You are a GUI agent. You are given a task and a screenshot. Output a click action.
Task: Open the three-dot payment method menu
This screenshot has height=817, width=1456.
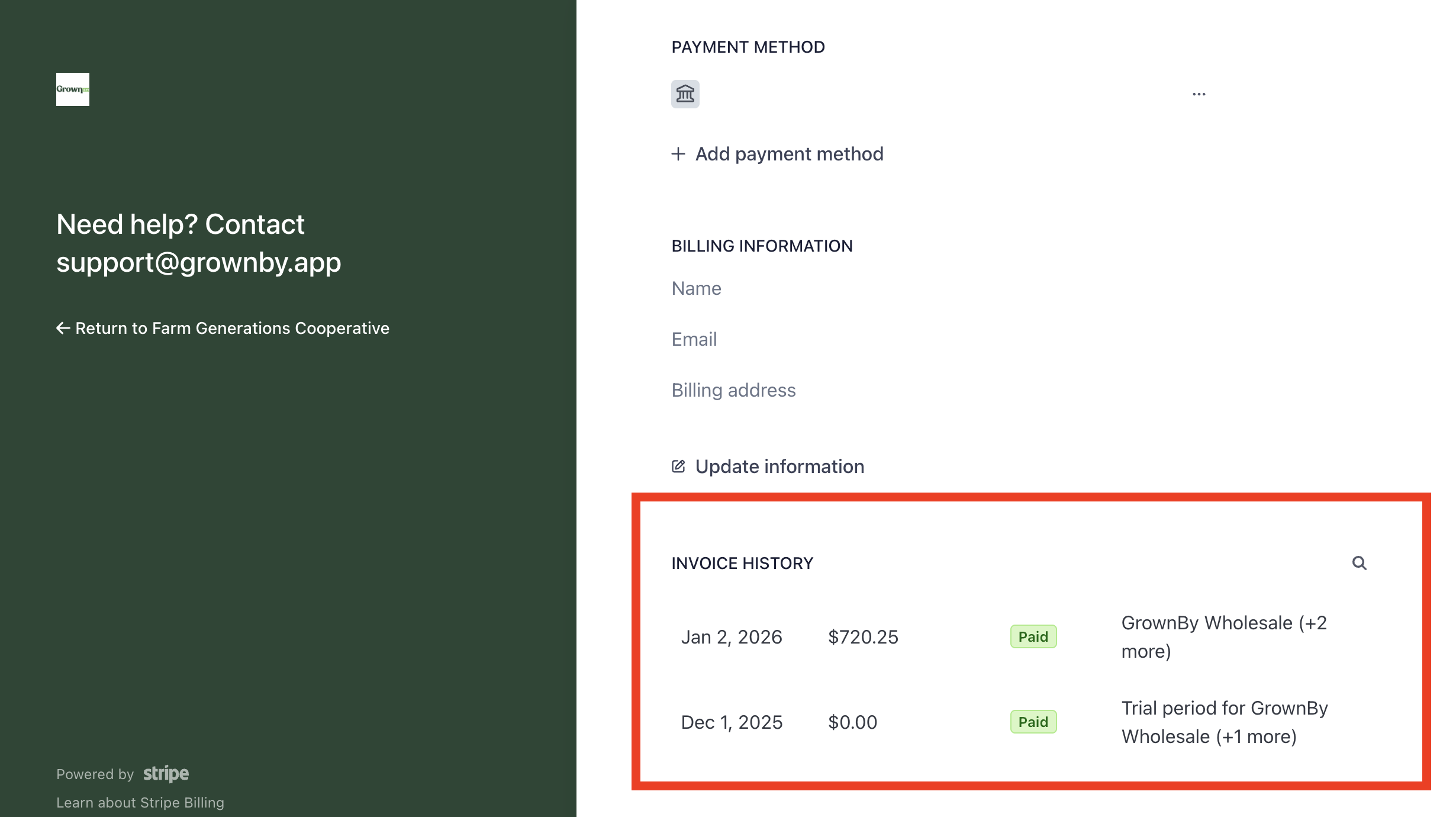[x=1199, y=94]
